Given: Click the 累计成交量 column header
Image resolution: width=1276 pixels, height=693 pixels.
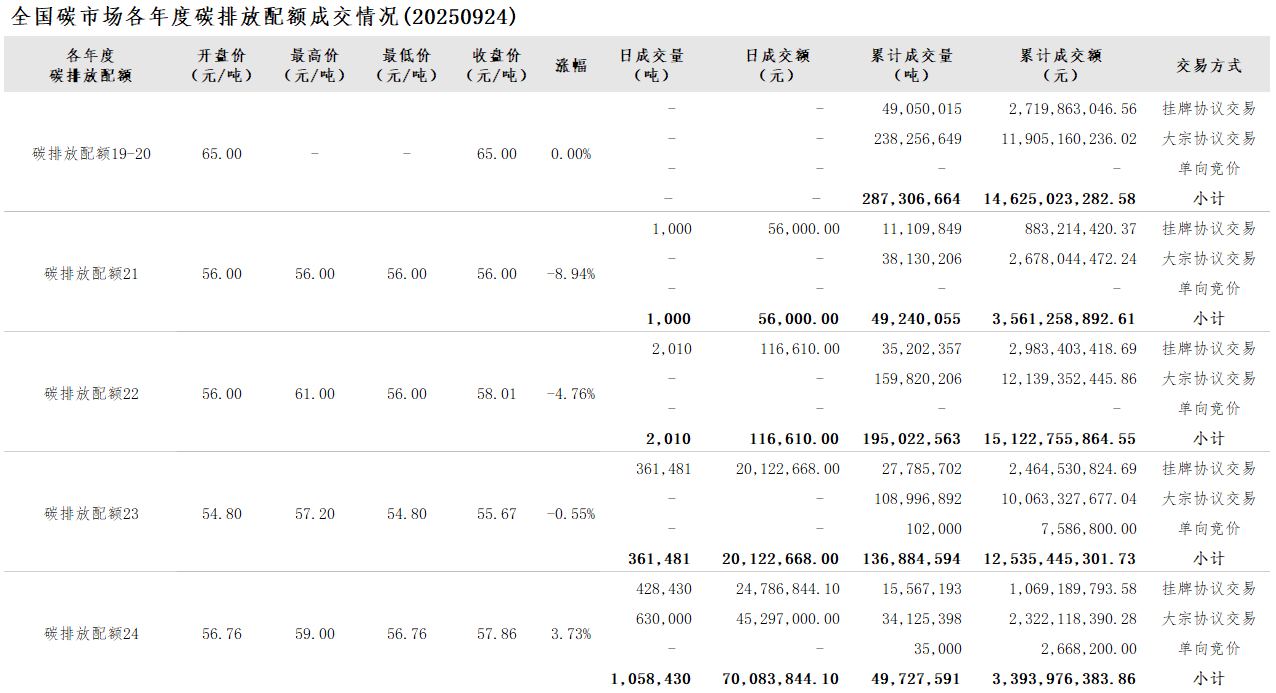Looking at the screenshot, I should click(911, 65).
